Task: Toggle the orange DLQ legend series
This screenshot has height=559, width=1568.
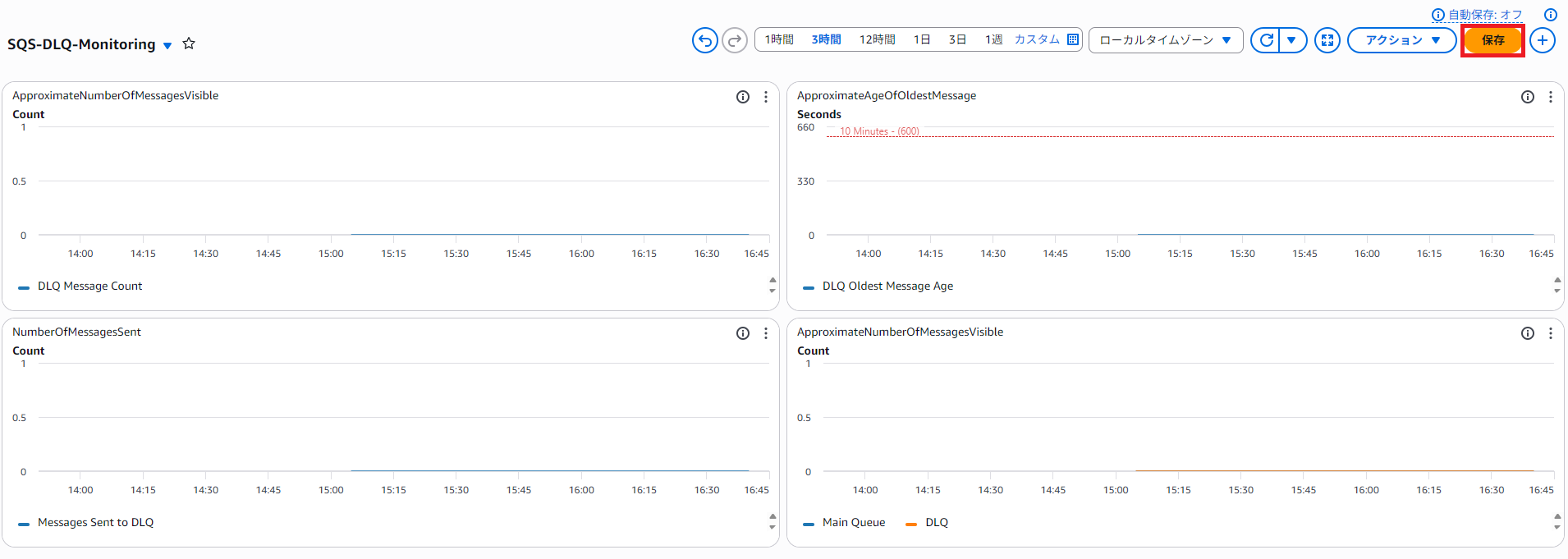Action: pyautogui.click(x=936, y=523)
